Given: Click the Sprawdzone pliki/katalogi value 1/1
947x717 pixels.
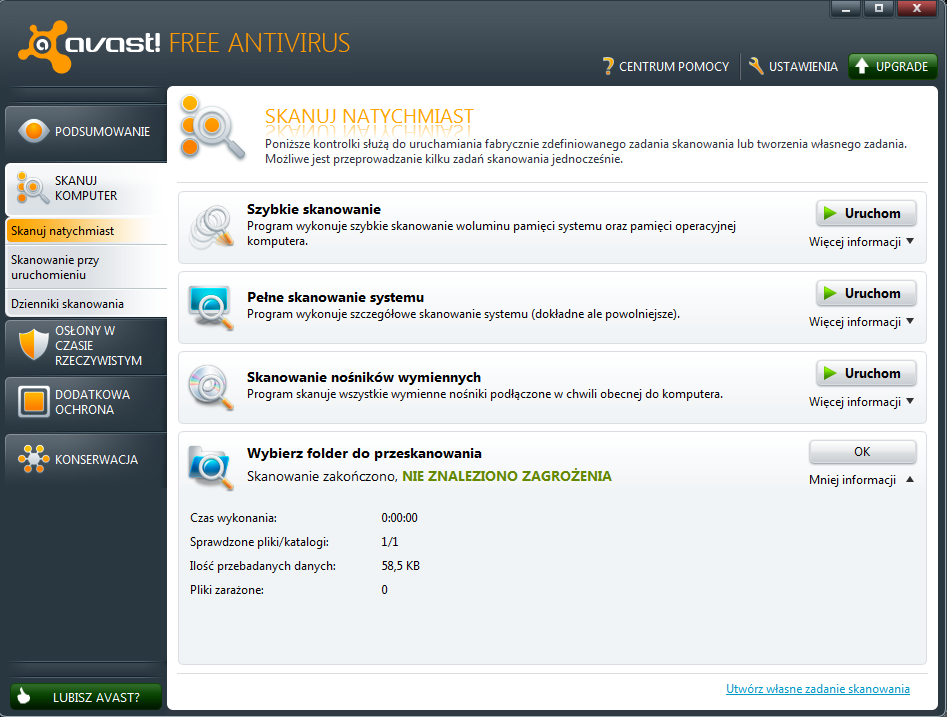Looking at the screenshot, I should pos(390,542).
